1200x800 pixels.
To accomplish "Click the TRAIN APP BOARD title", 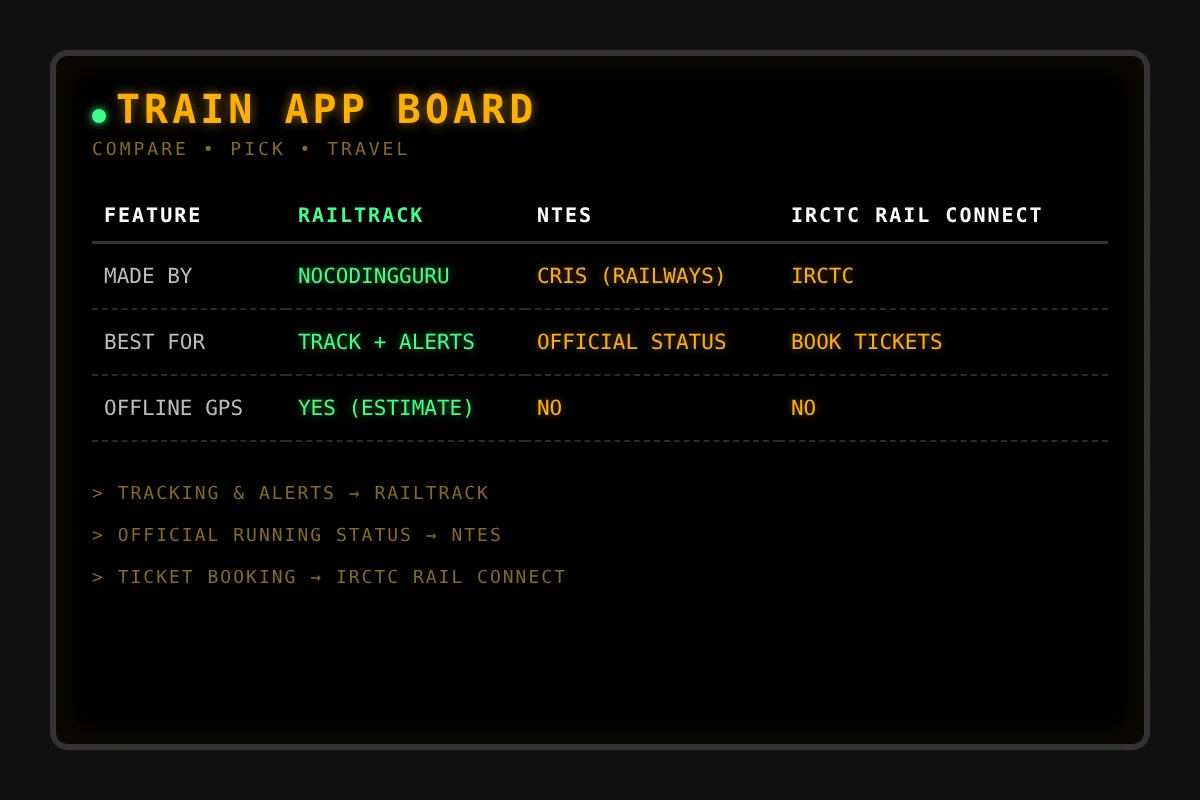I will coord(326,110).
